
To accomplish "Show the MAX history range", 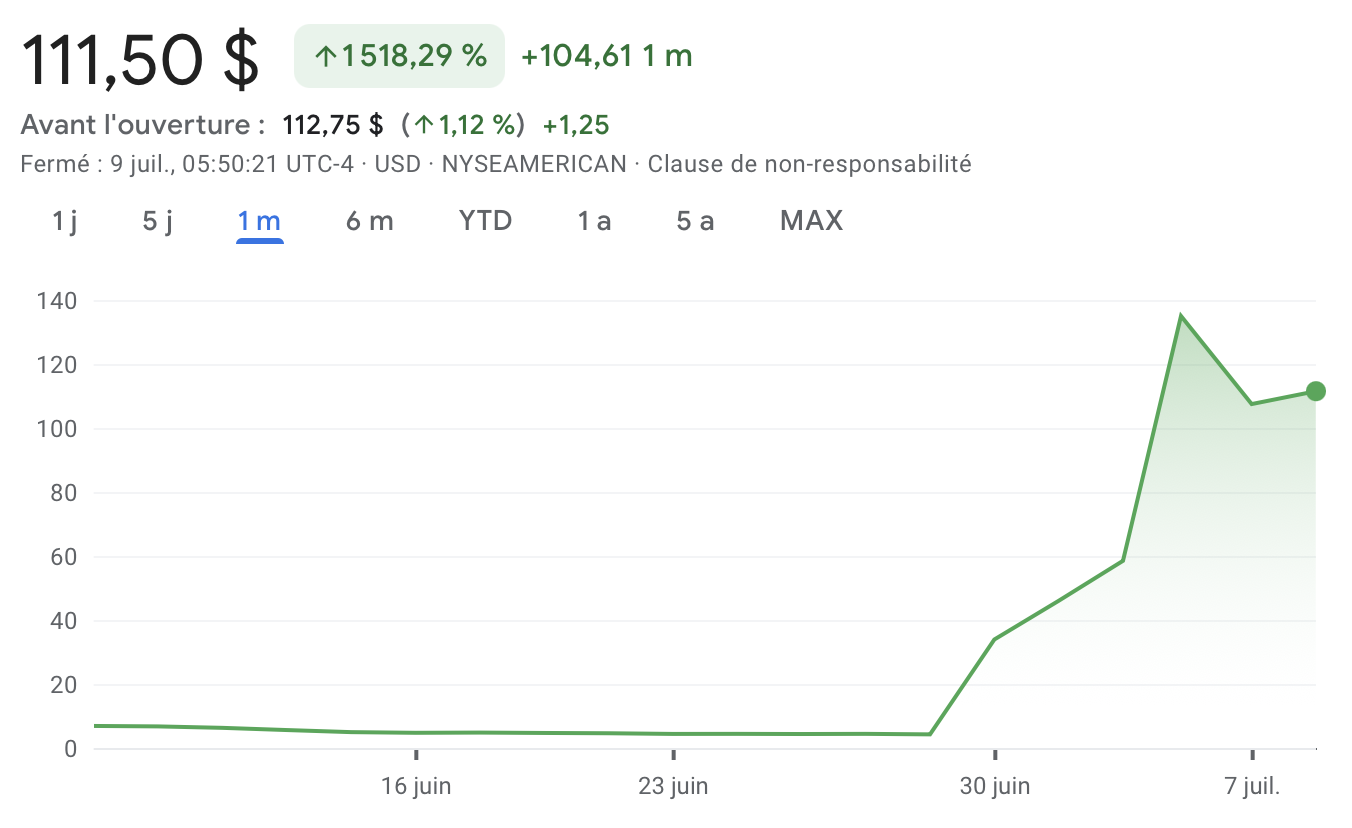I will pyautogui.click(x=811, y=221).
